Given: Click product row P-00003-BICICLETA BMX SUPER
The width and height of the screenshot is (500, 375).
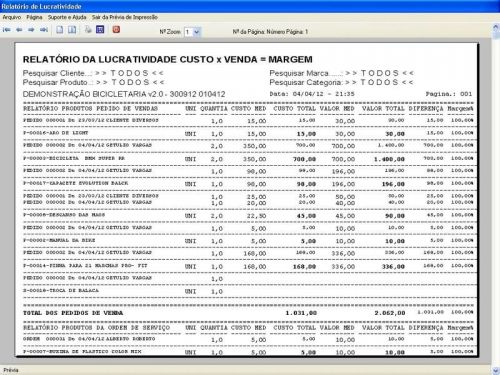Looking at the screenshot, I should 248,159.
